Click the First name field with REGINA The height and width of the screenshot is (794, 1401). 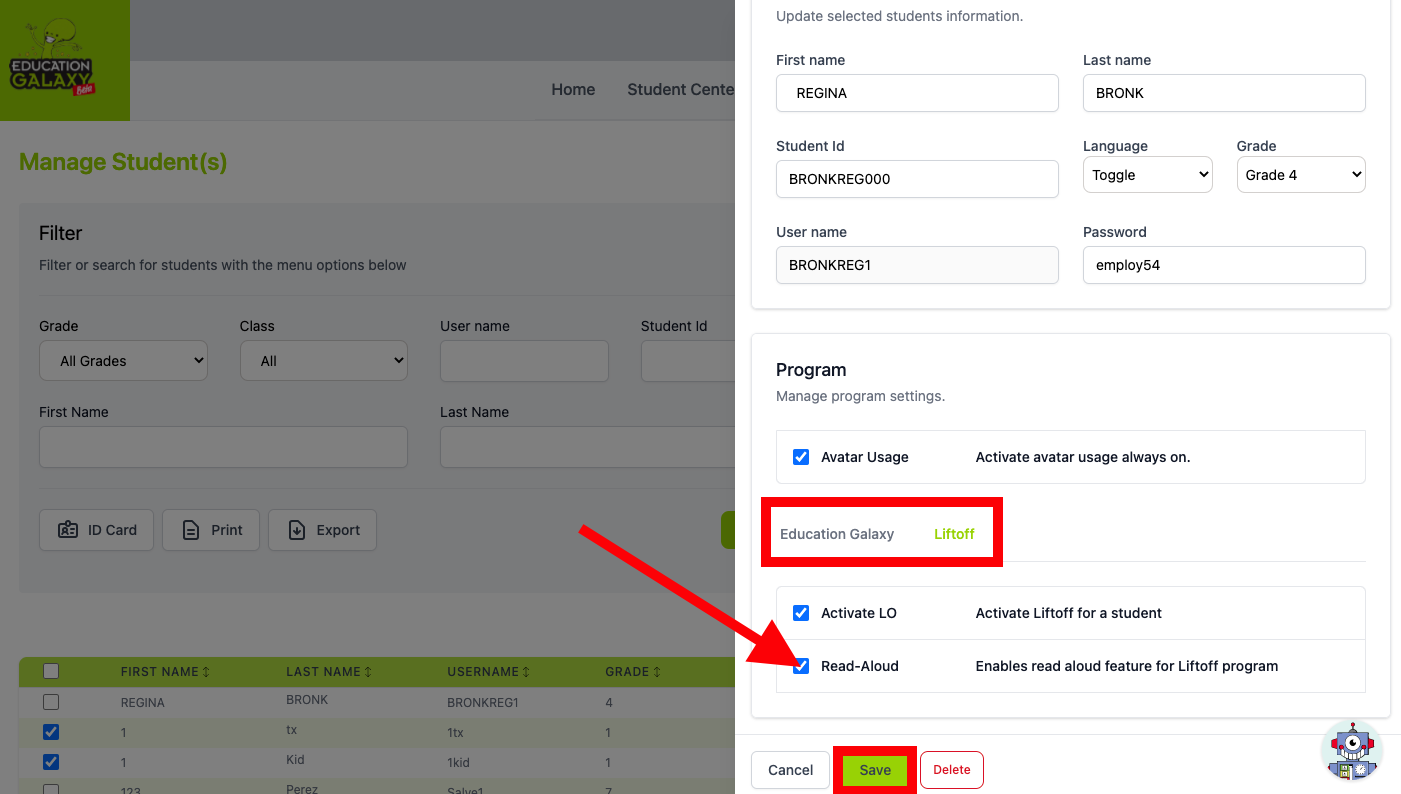click(x=917, y=93)
